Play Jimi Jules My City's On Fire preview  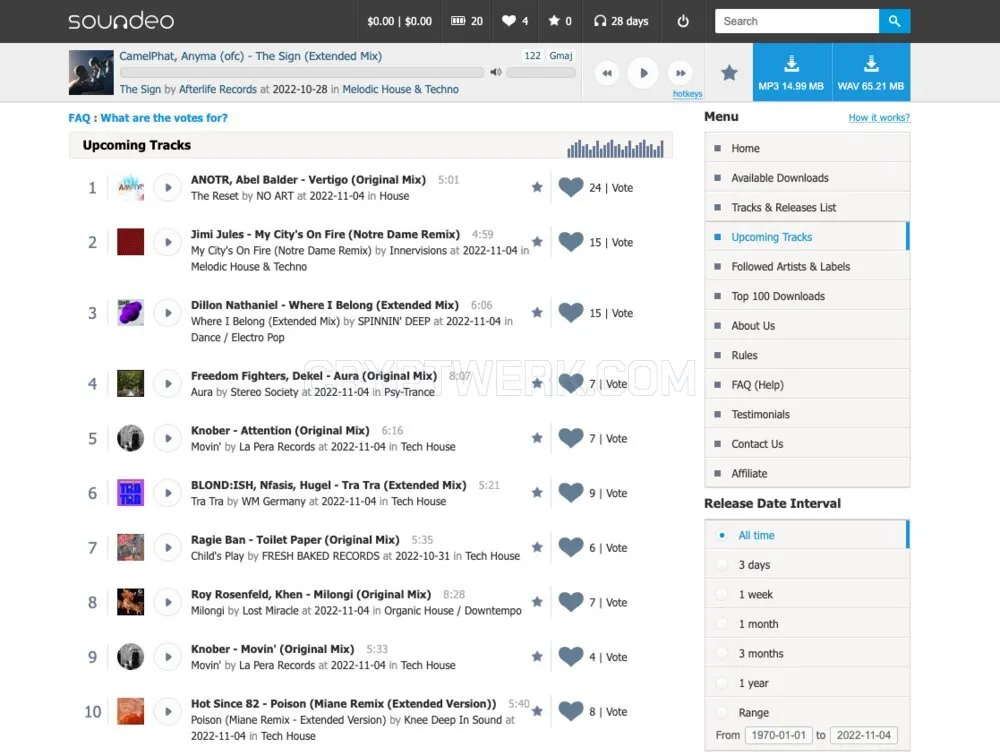tap(168, 242)
